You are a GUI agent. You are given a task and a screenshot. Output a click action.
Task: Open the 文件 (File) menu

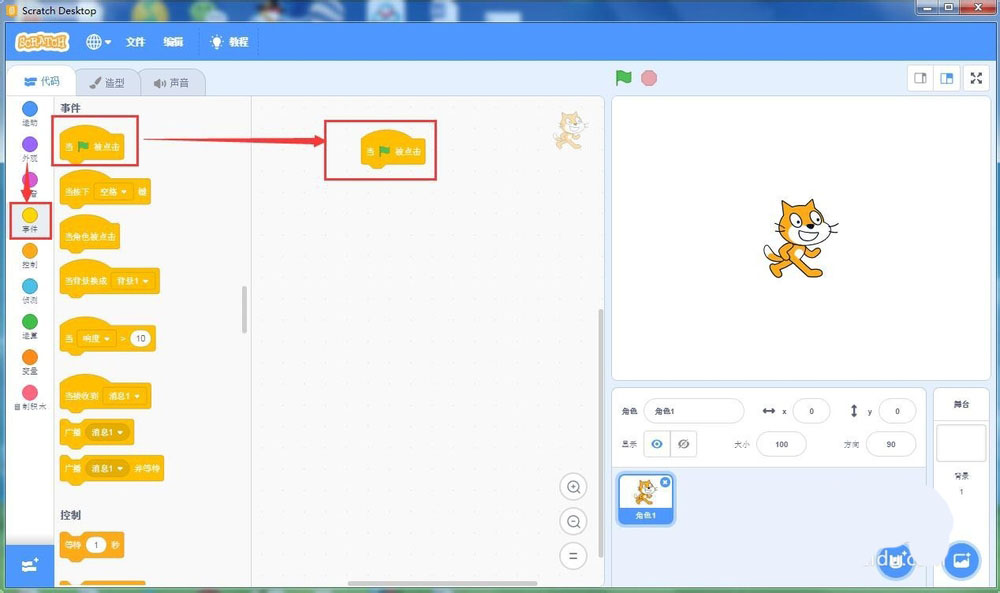tap(135, 42)
